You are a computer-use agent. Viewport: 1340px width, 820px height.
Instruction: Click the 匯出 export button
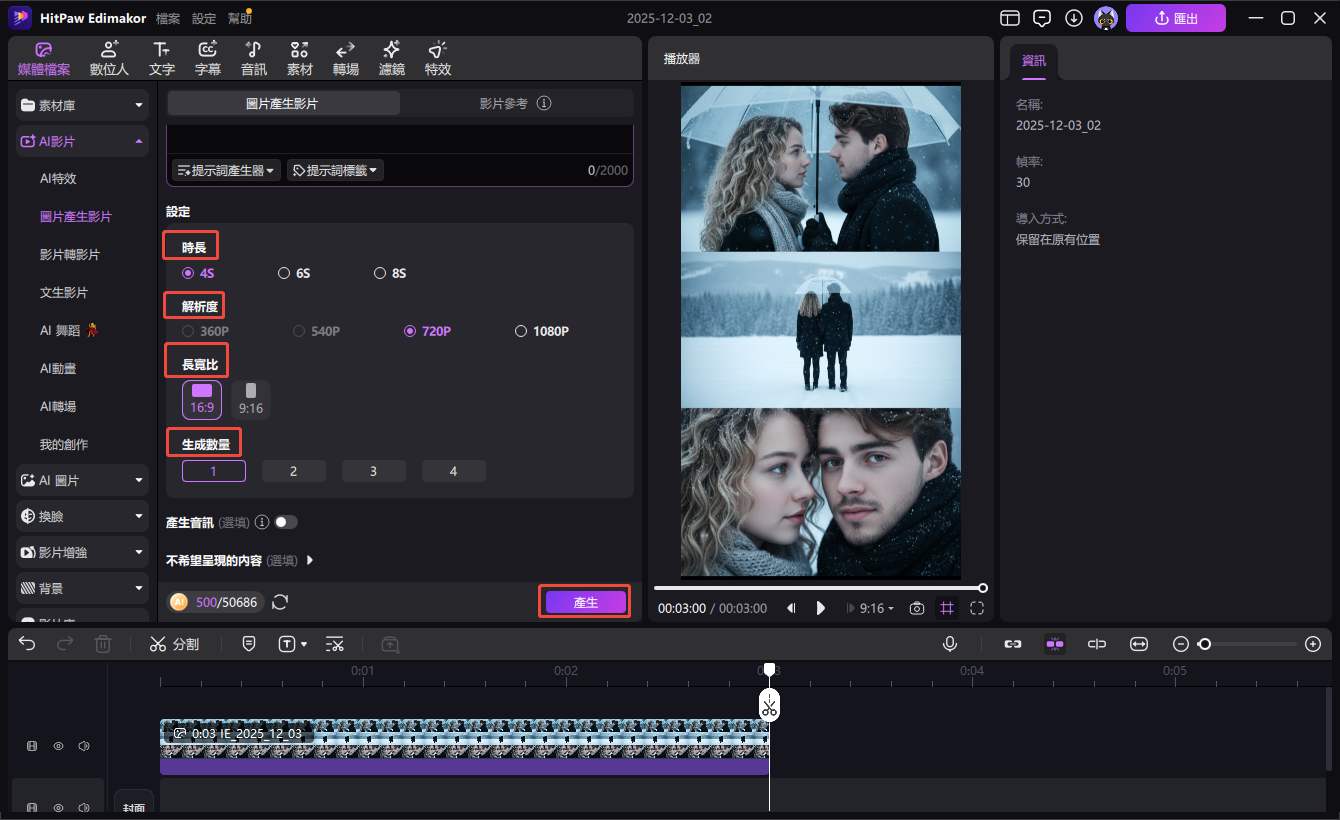click(1175, 18)
